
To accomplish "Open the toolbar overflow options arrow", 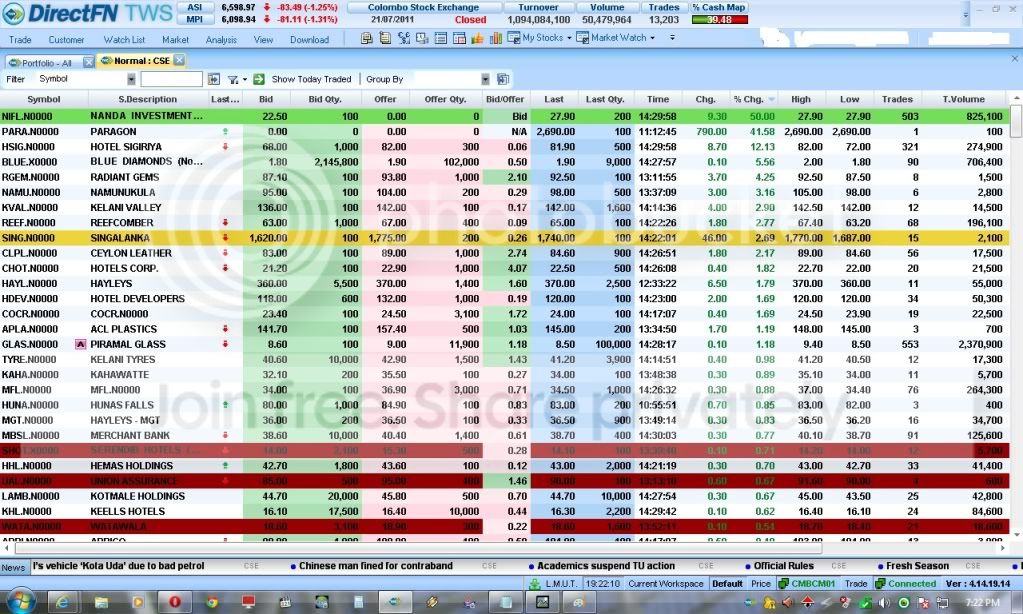I will point(672,38).
